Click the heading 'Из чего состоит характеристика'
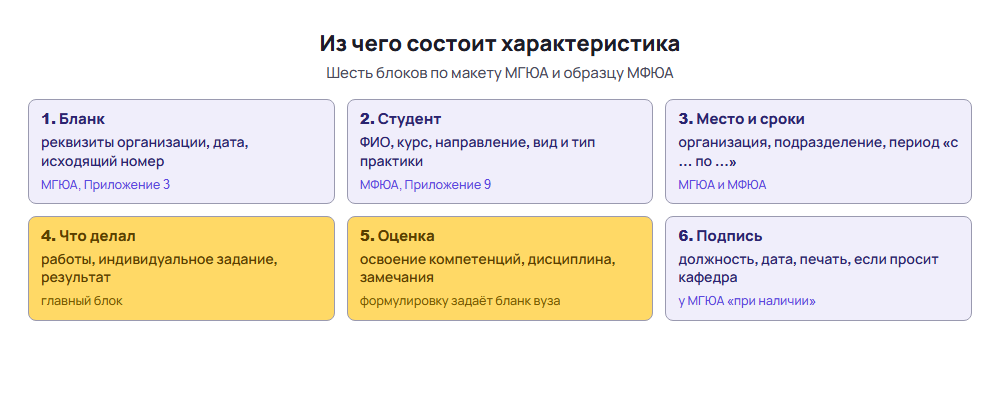The image size is (1000, 400). tap(499, 44)
